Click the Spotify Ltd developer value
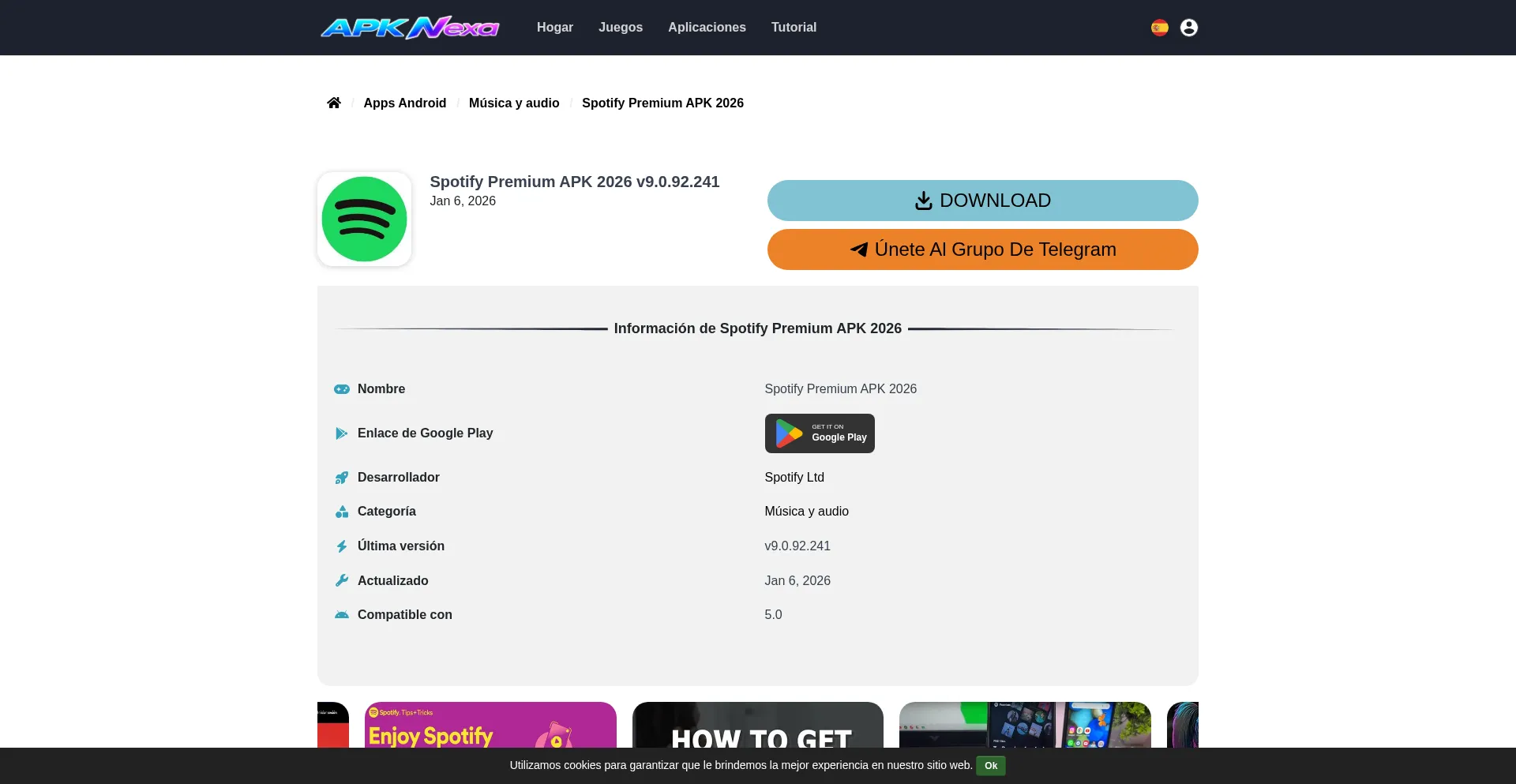Image resolution: width=1516 pixels, height=784 pixels. click(x=794, y=478)
